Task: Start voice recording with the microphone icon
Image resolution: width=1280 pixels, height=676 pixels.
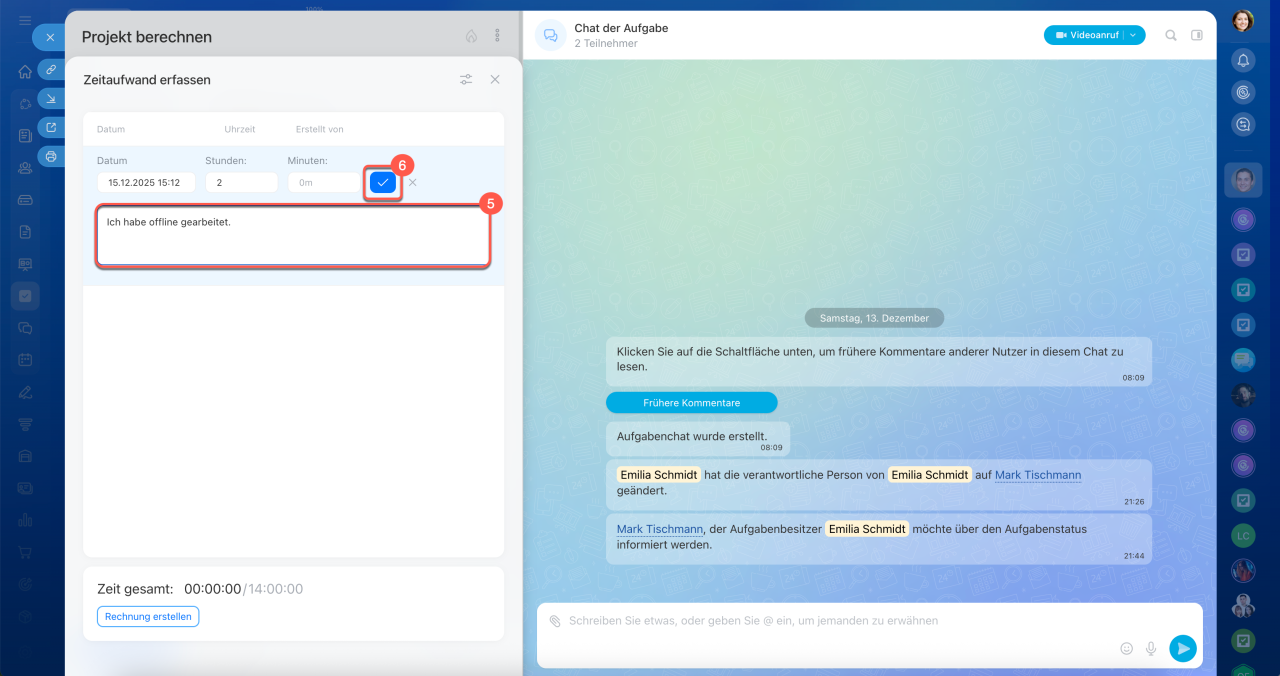Action: point(1151,648)
